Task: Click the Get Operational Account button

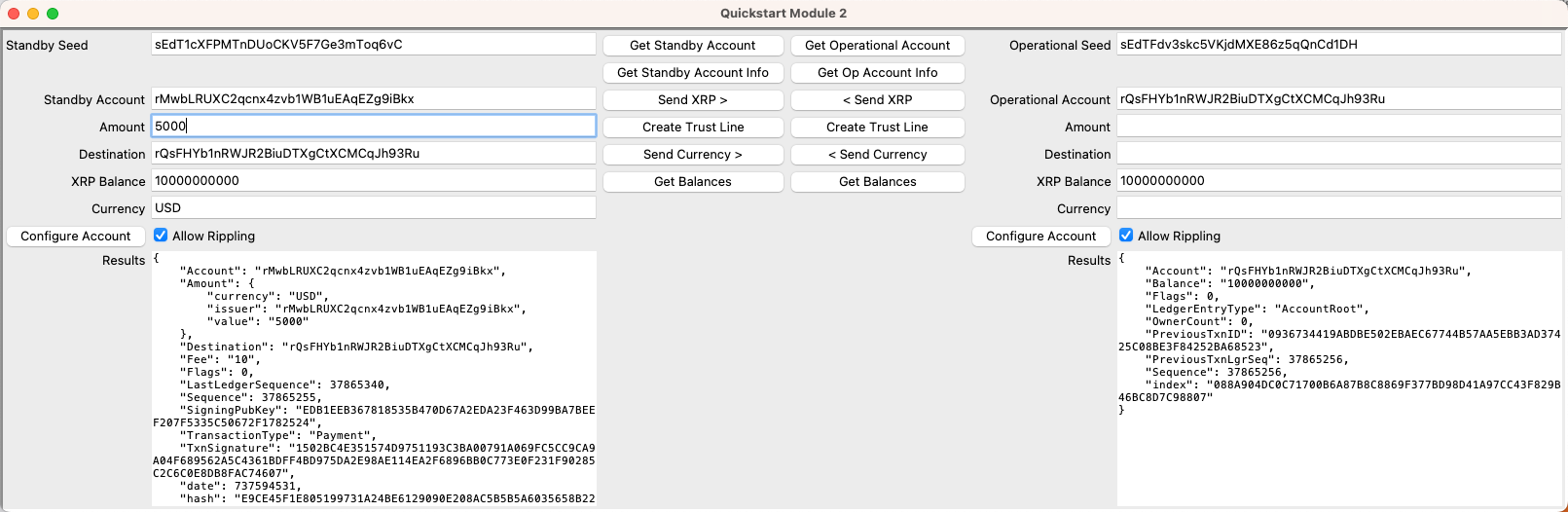Action: (877, 46)
